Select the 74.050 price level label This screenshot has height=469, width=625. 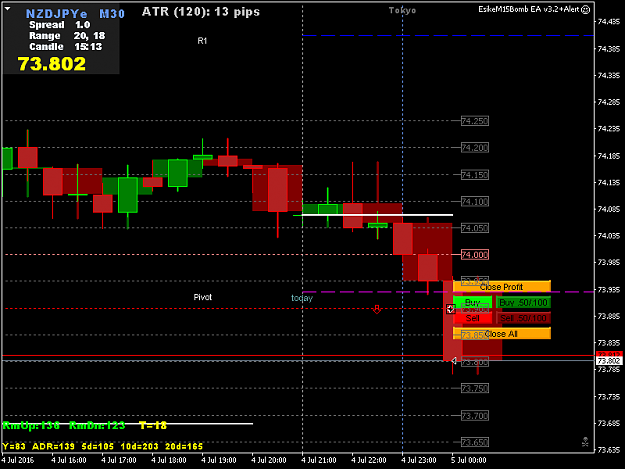click(x=474, y=228)
